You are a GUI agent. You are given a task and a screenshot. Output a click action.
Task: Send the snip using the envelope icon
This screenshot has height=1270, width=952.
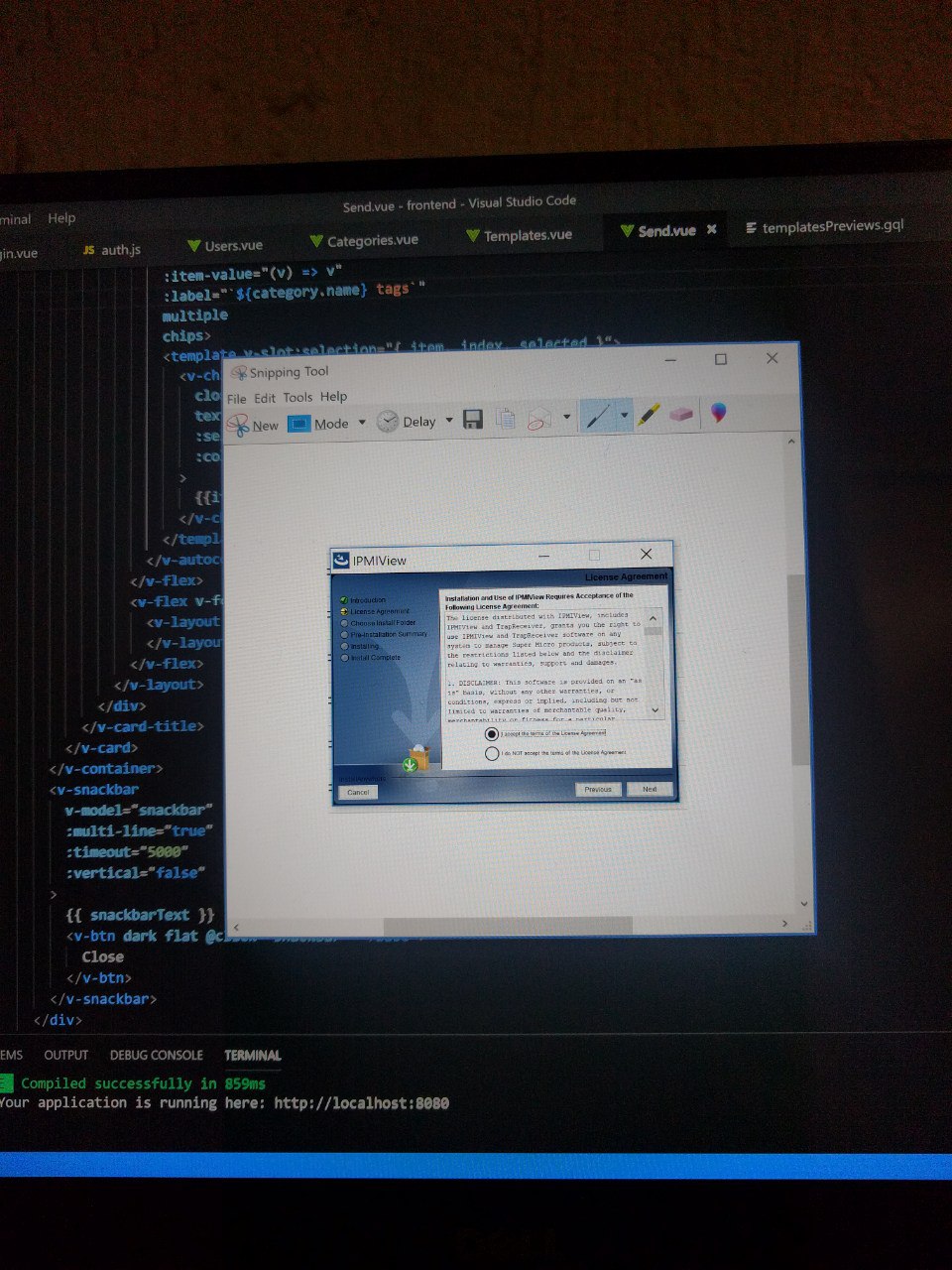[x=539, y=418]
